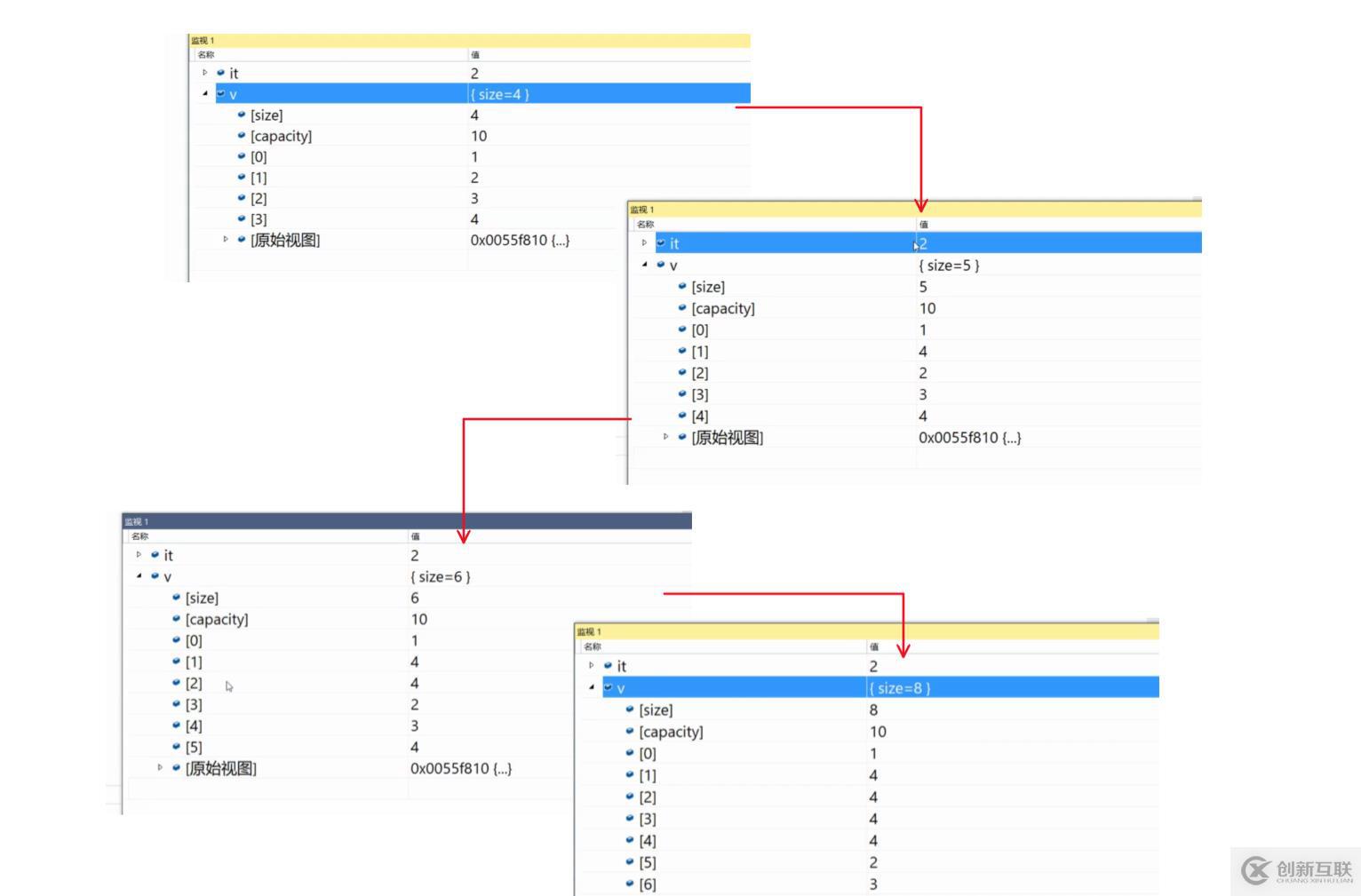This screenshot has width=1361, height=896.
Task: Click the 监视 1 title of the size=4 window
Action: pyautogui.click(x=203, y=40)
